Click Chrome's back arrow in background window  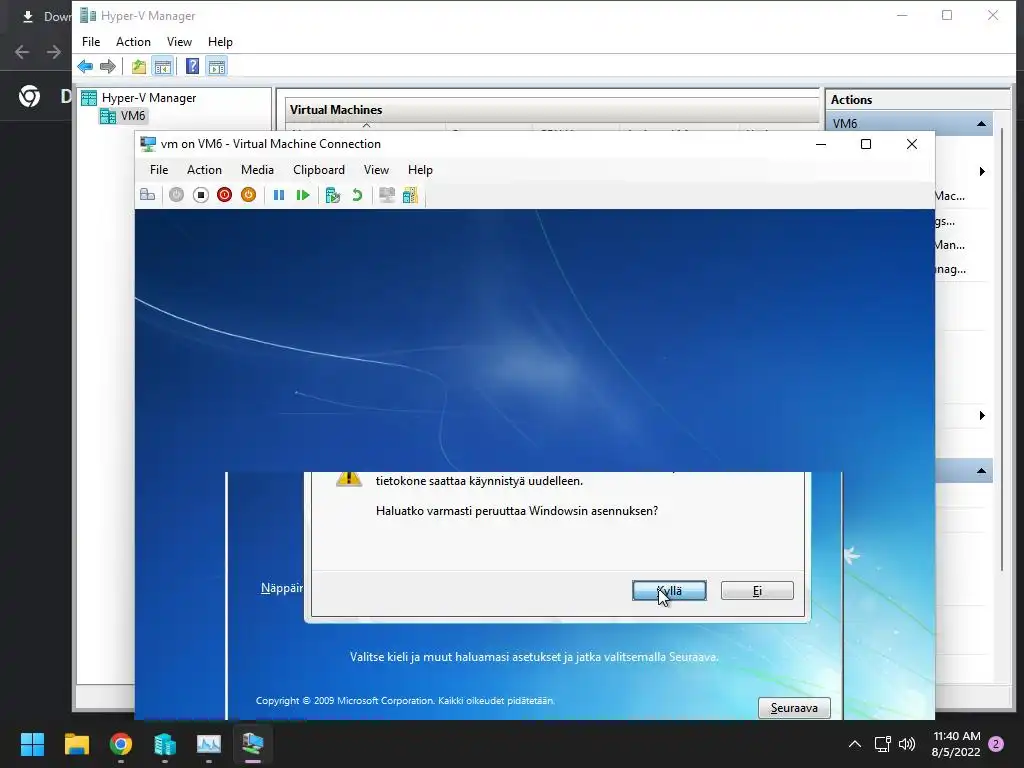(x=22, y=52)
